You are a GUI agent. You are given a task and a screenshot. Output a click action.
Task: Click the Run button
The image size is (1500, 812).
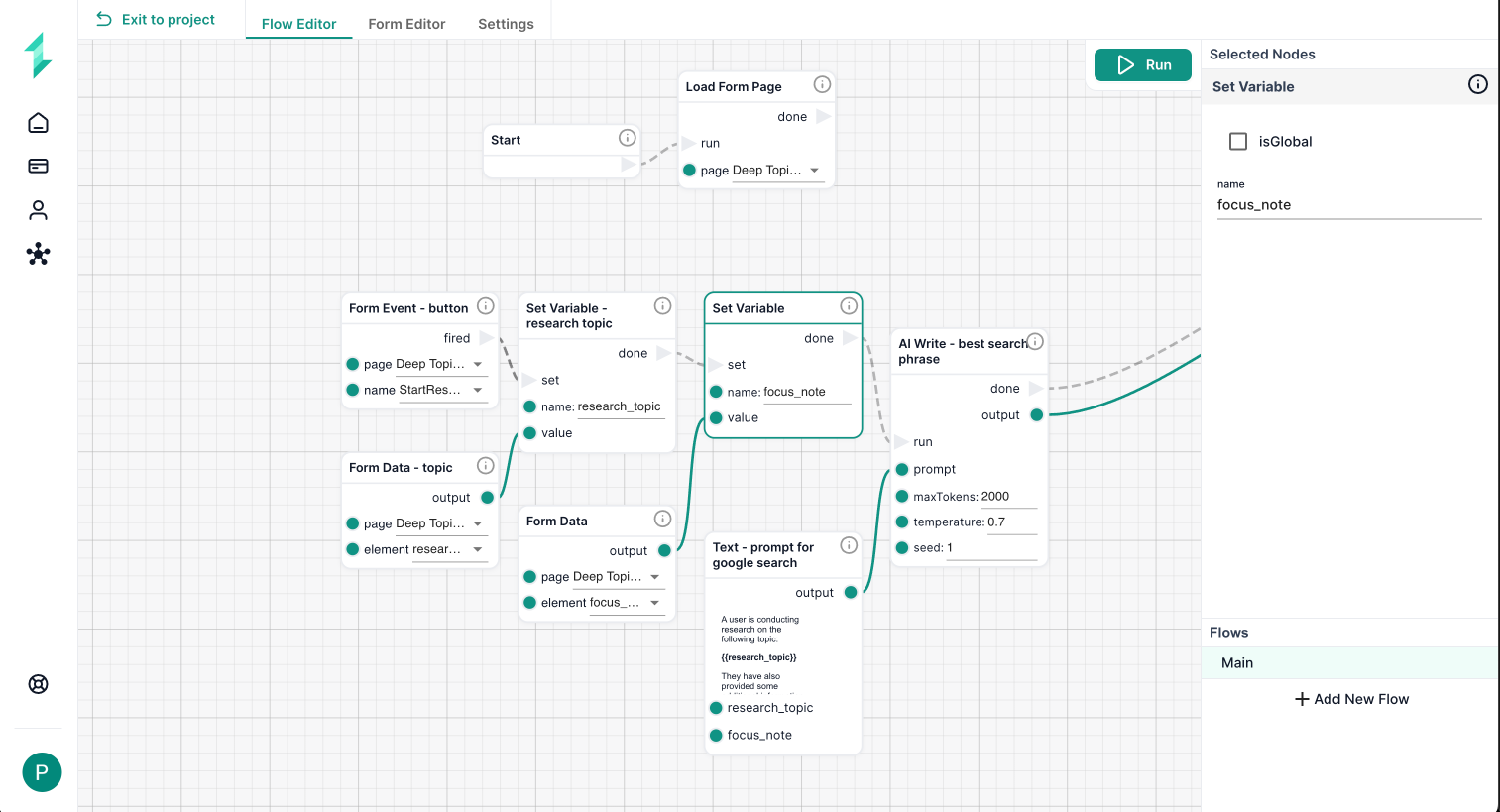pos(1143,64)
